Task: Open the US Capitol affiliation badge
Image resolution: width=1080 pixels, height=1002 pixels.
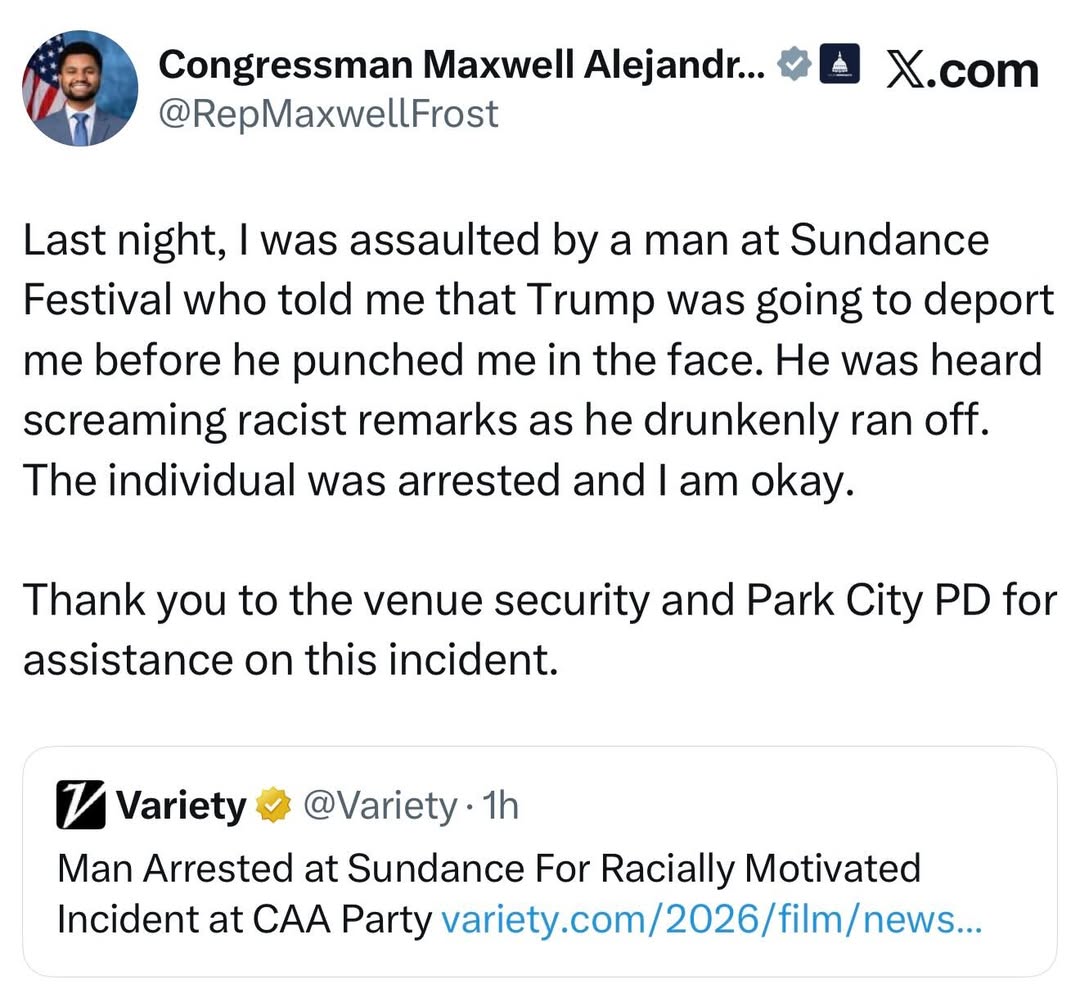Action: (x=841, y=66)
